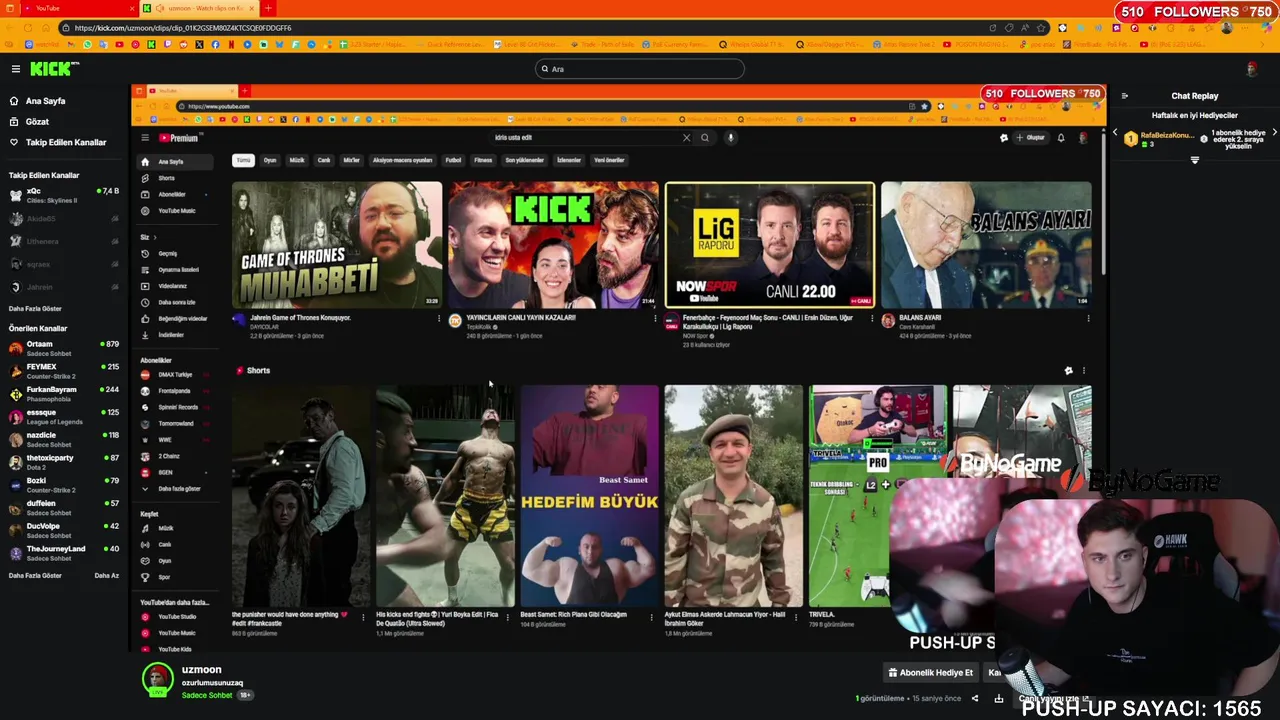1280x720 pixels.
Task: Open the thetoxicparty recommended channel
Action: (63, 461)
